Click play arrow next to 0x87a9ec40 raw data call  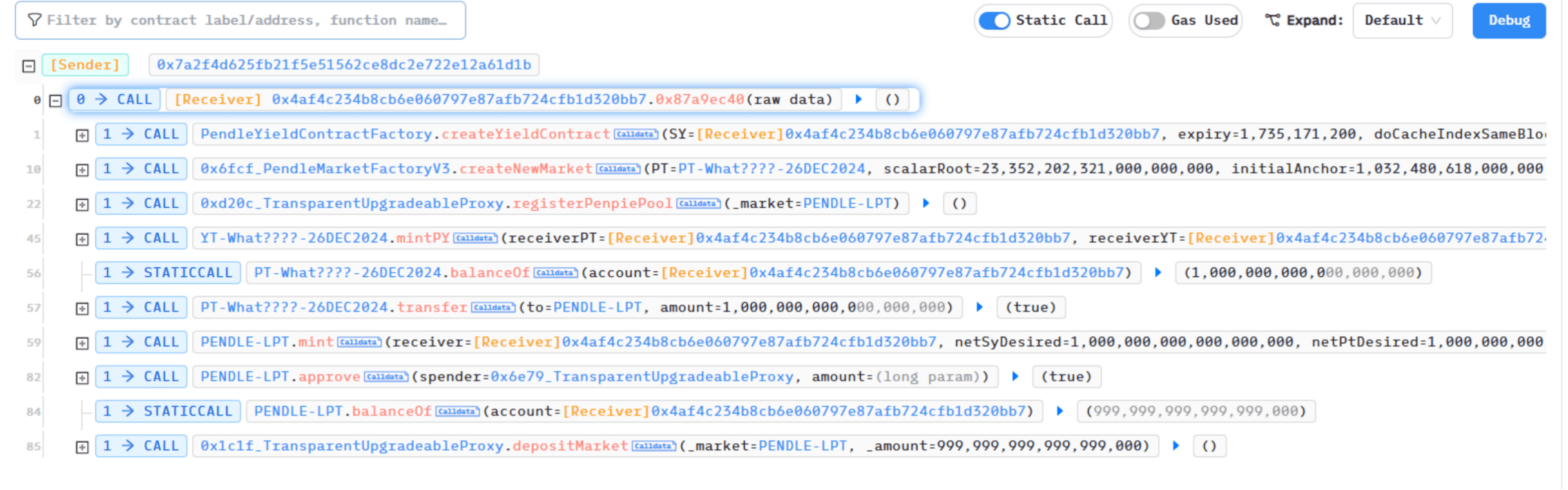858,99
